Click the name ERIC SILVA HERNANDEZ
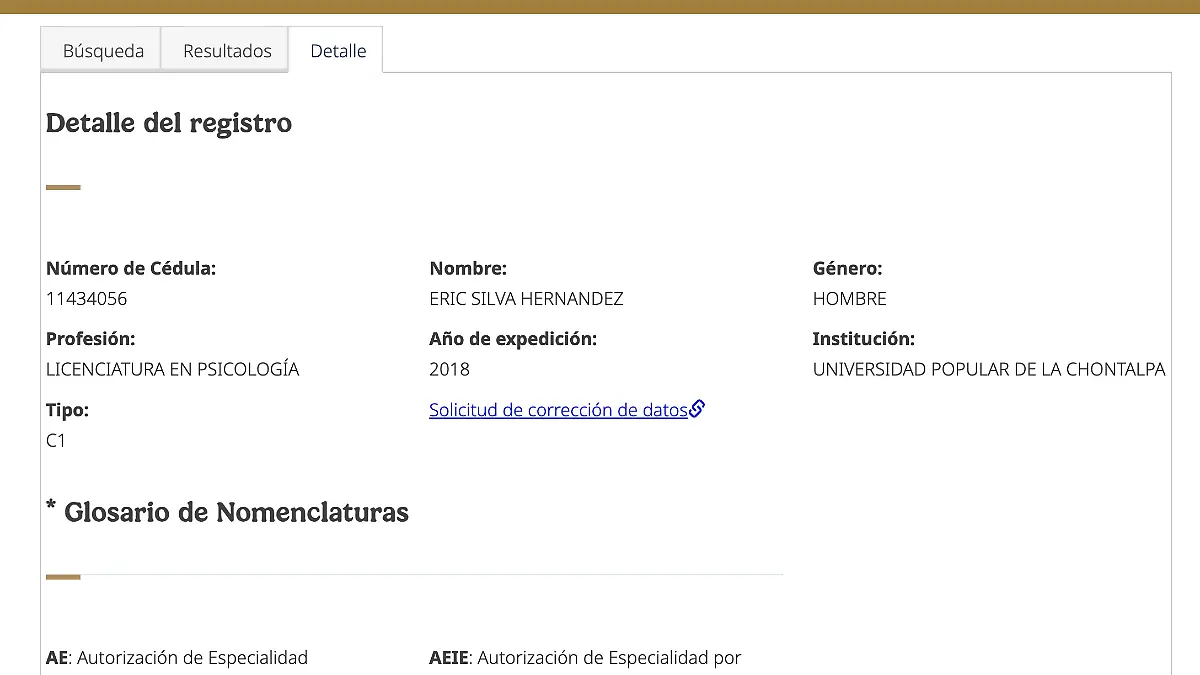The image size is (1200, 675). [x=526, y=299]
